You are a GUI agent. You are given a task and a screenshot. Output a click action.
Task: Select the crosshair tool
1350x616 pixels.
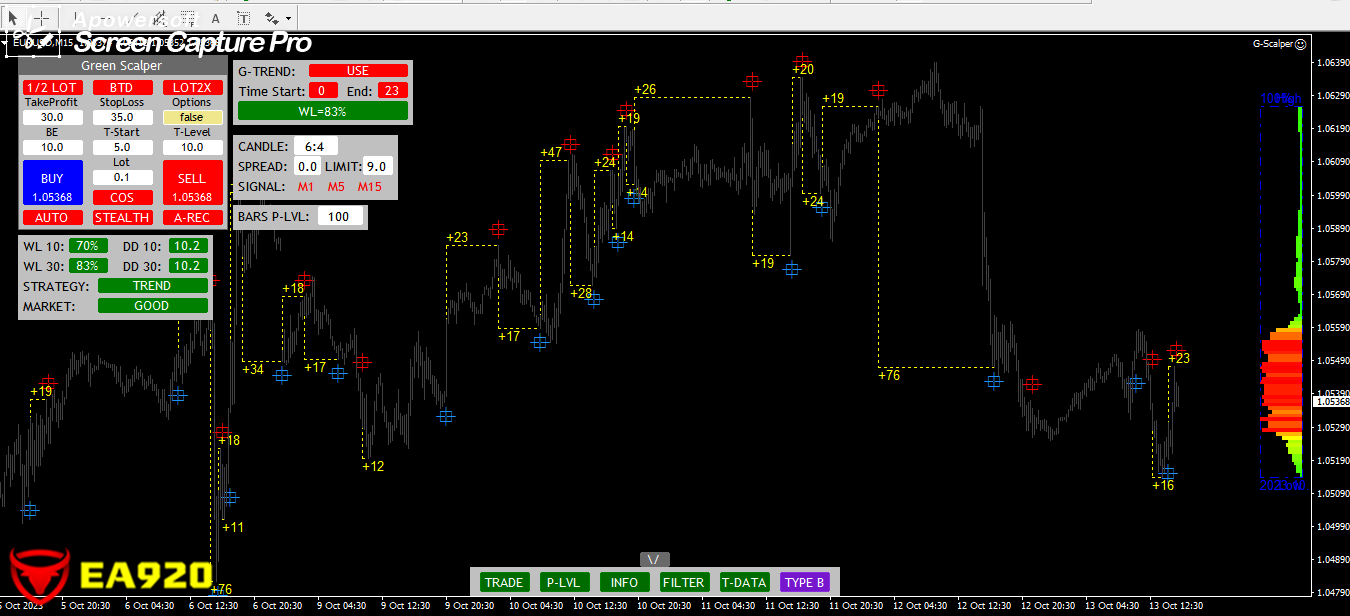(x=43, y=18)
